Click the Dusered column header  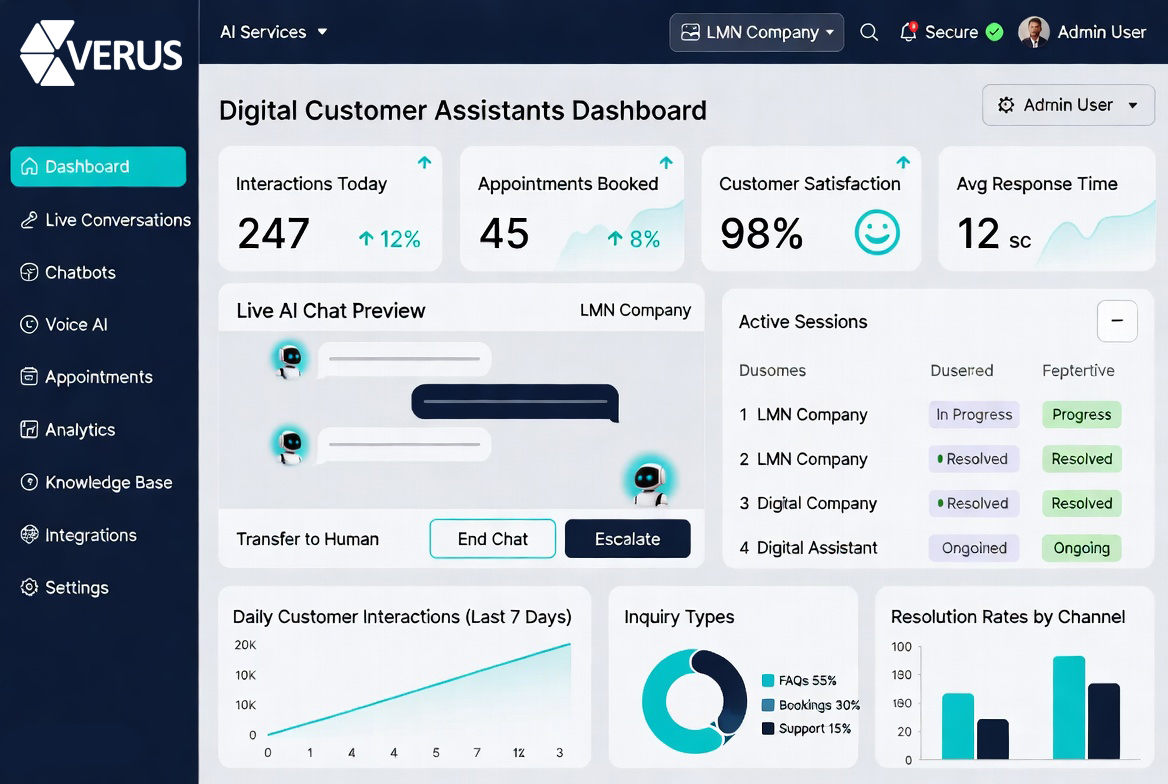point(962,370)
